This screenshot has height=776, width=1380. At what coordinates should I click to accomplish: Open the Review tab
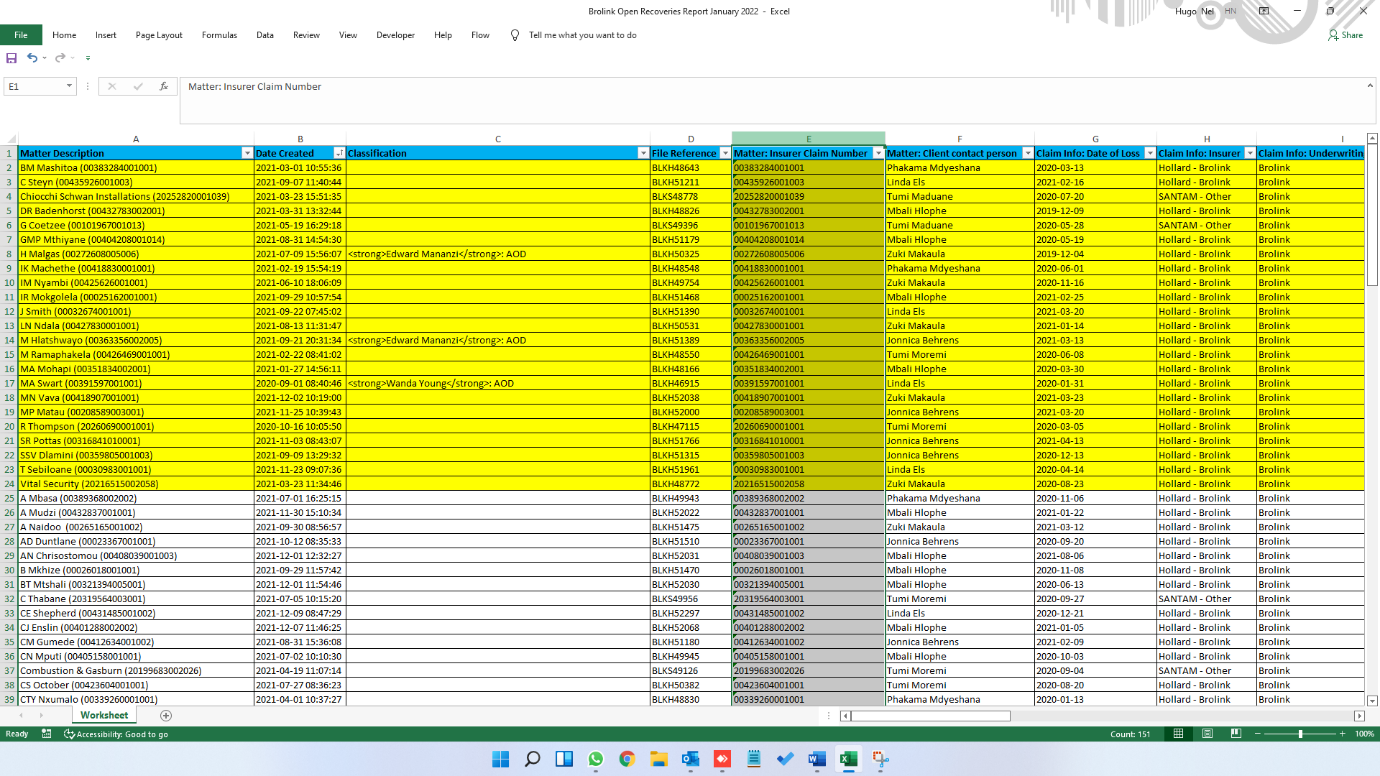tap(306, 35)
